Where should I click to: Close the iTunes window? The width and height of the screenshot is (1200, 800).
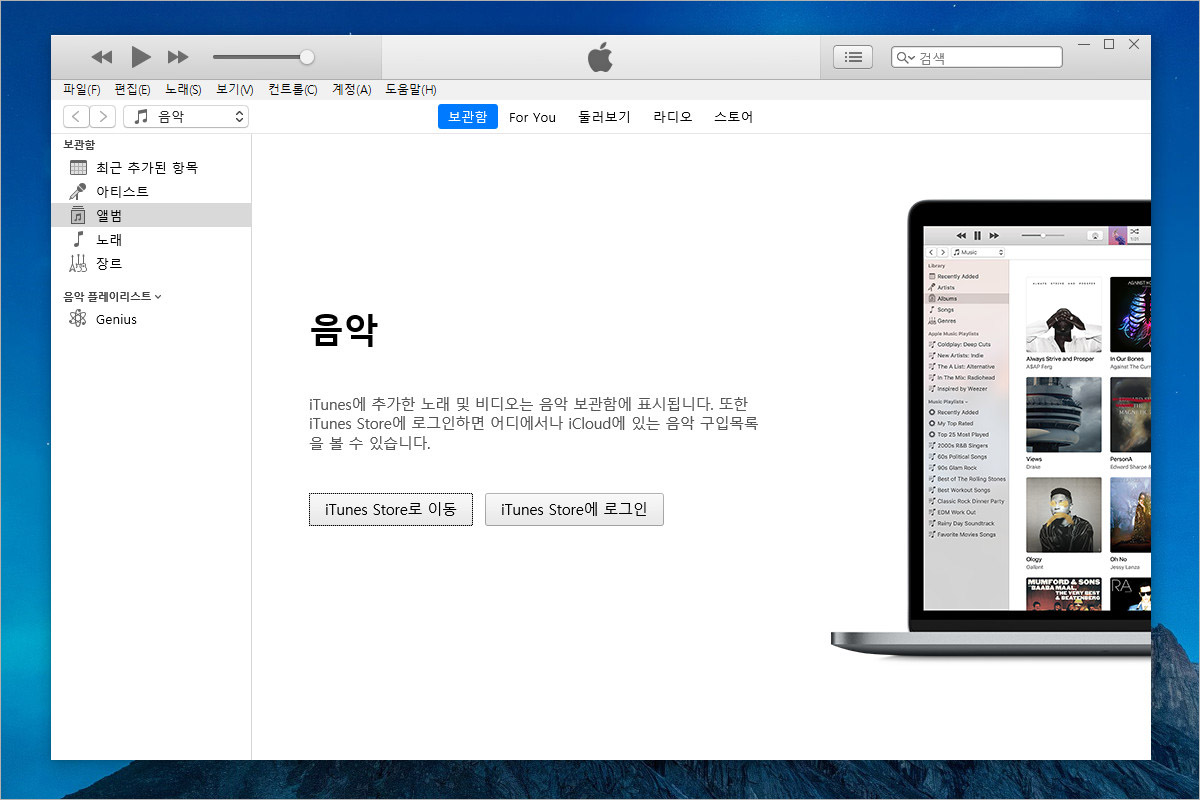1134,44
